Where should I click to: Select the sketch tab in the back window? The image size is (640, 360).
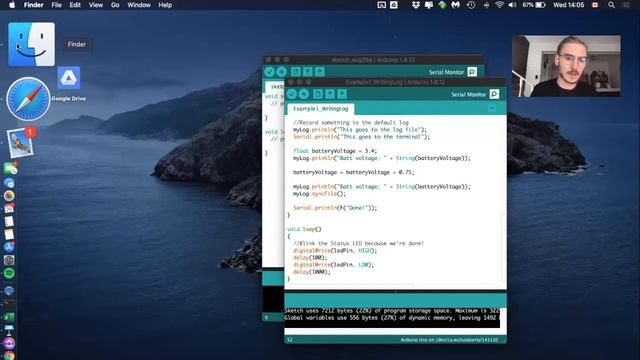(275, 87)
